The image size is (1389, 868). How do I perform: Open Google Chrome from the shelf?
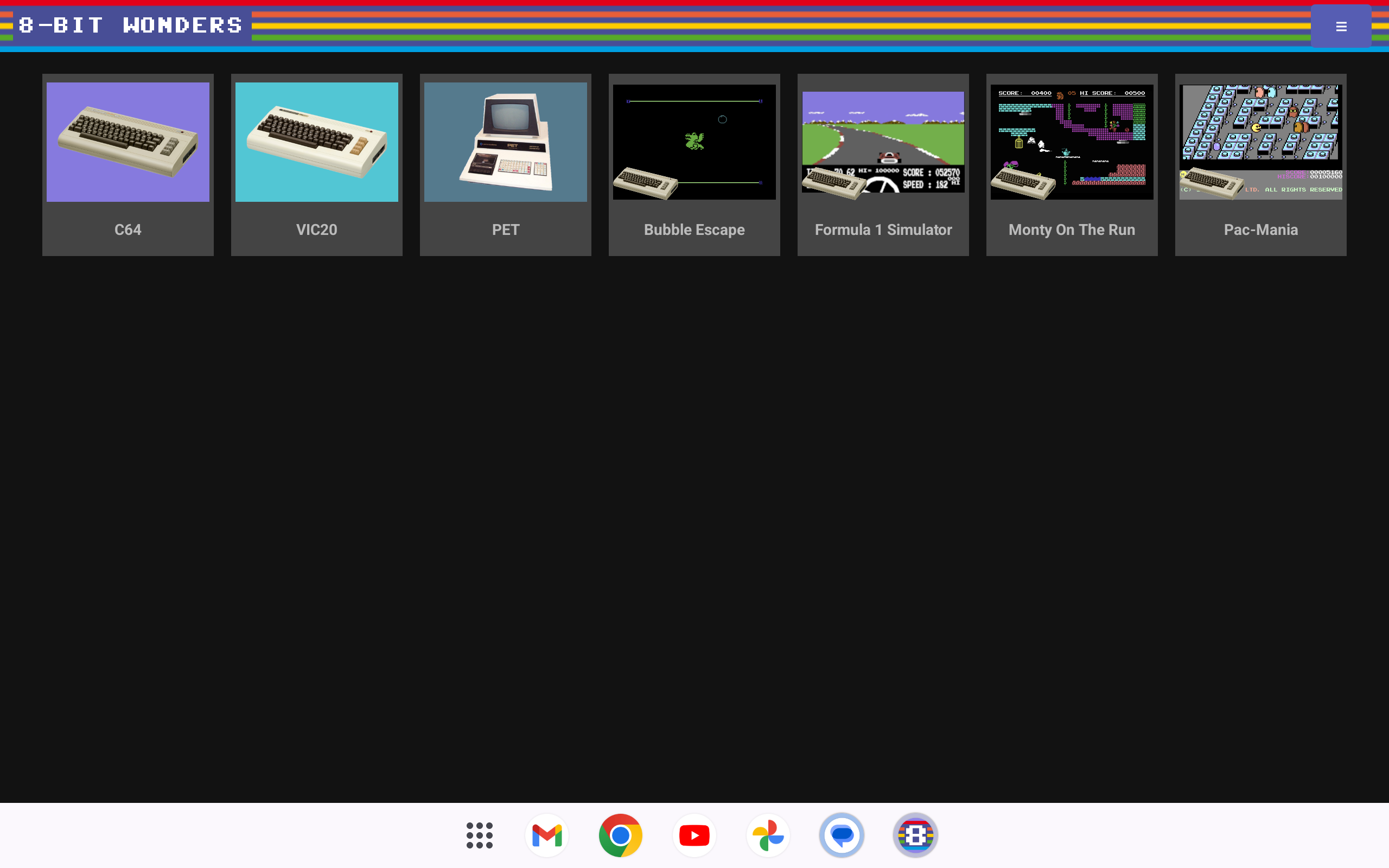(621, 835)
